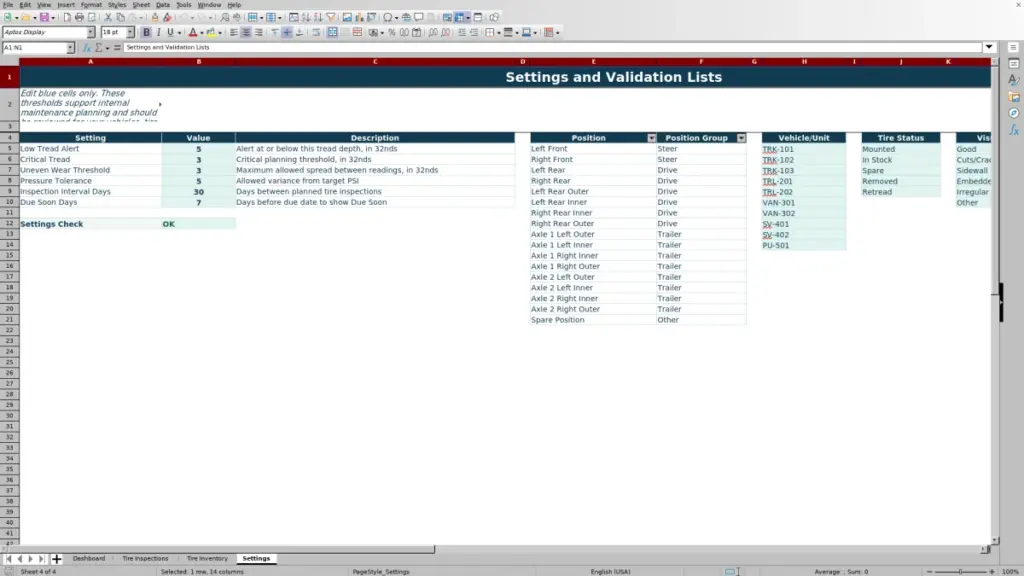Click the Insert Chart icon
The width and height of the screenshot is (1024, 576).
pyautogui.click(x=359, y=17)
